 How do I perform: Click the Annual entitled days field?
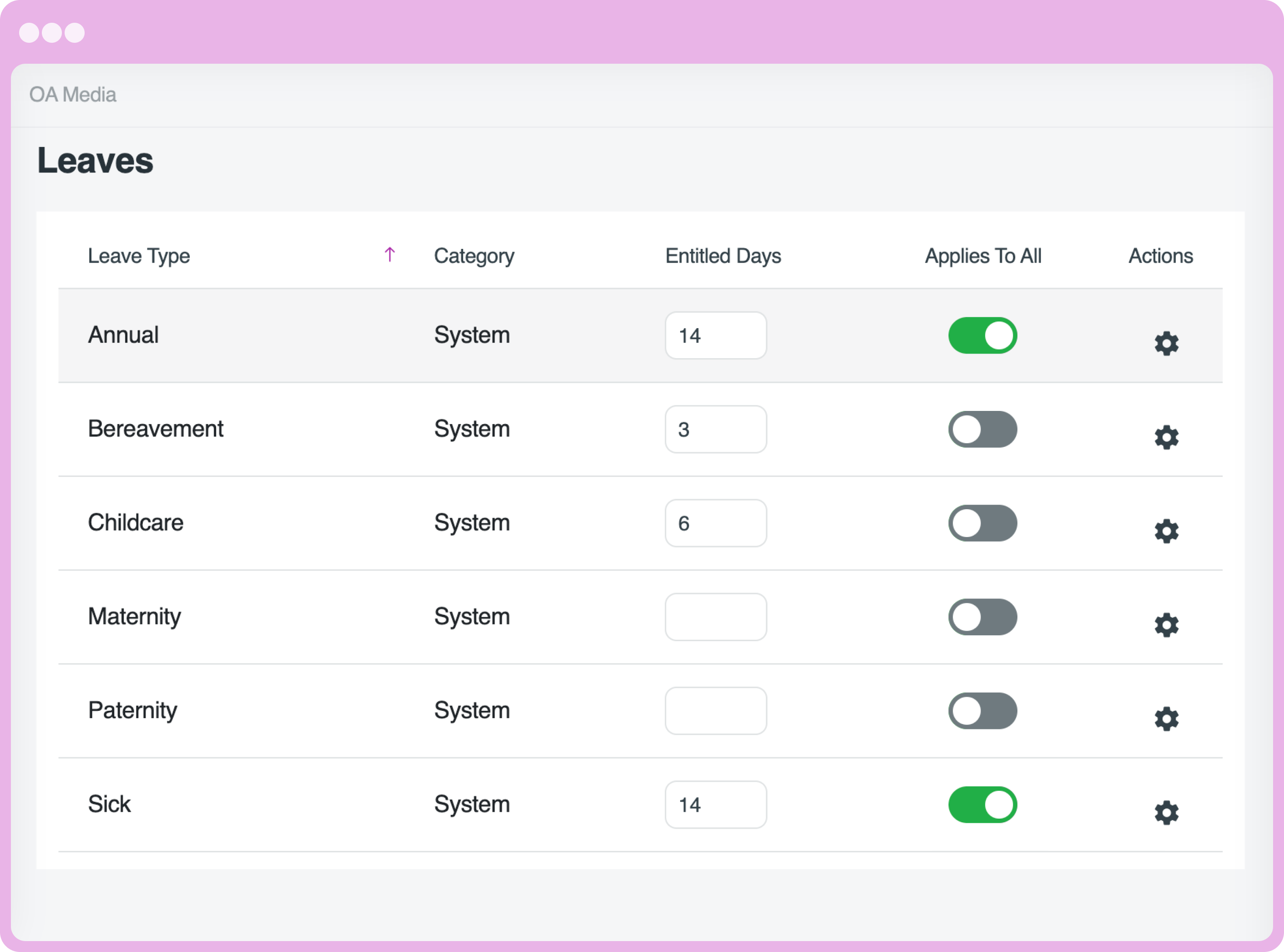click(715, 335)
